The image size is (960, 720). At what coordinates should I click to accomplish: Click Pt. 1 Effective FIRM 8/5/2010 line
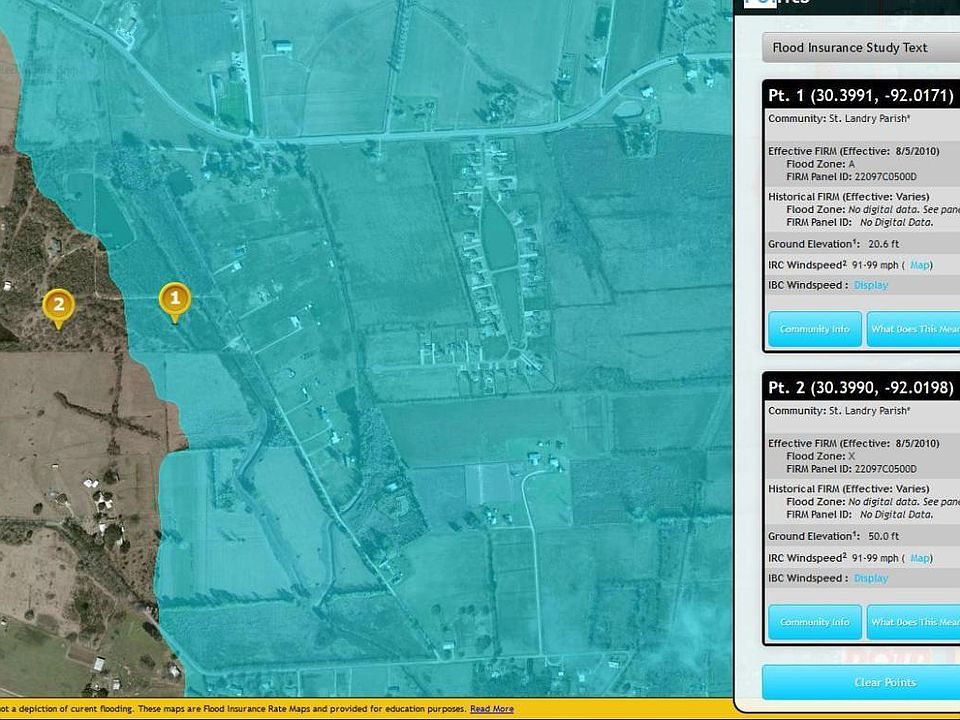click(x=853, y=151)
